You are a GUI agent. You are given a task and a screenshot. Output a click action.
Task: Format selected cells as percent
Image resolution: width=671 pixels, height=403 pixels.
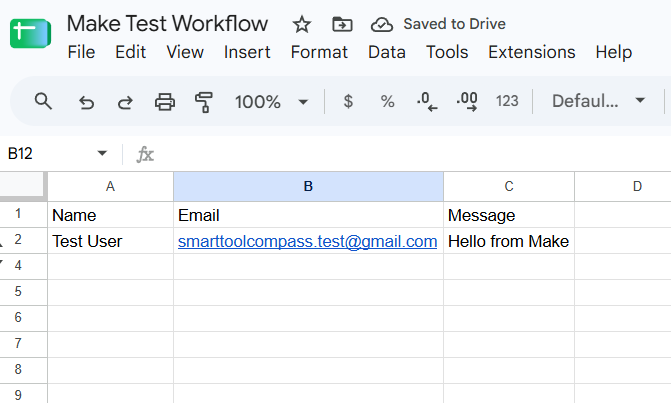(x=387, y=101)
